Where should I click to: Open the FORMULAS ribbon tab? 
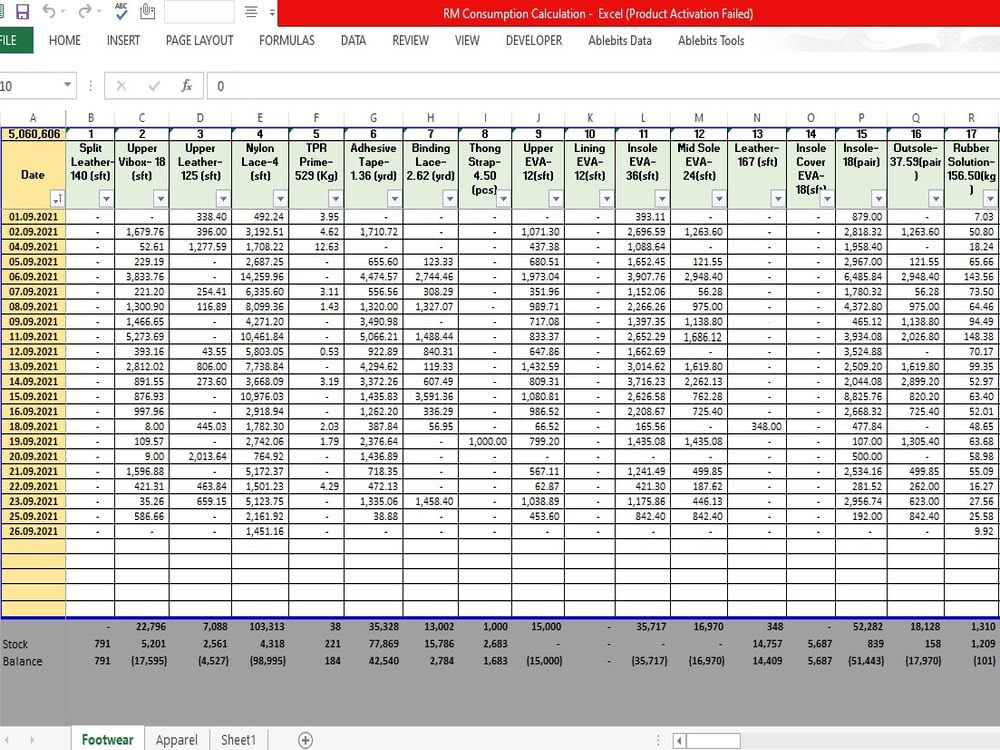pyautogui.click(x=287, y=40)
